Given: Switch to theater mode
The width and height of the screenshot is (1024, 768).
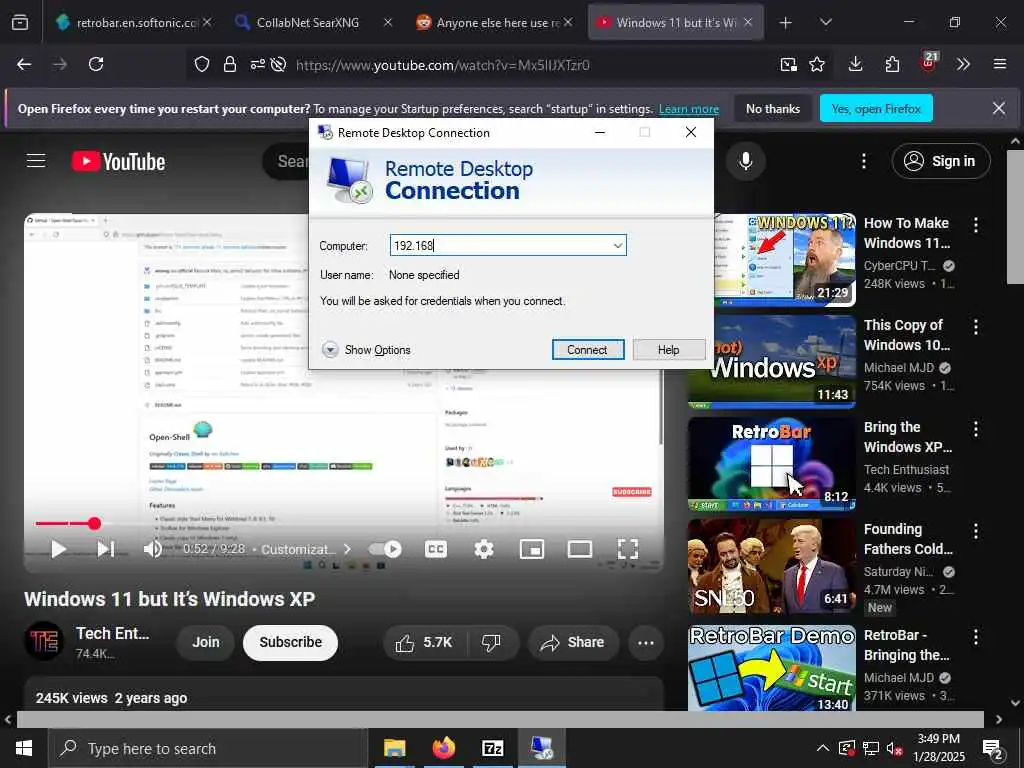Looking at the screenshot, I should [x=579, y=549].
